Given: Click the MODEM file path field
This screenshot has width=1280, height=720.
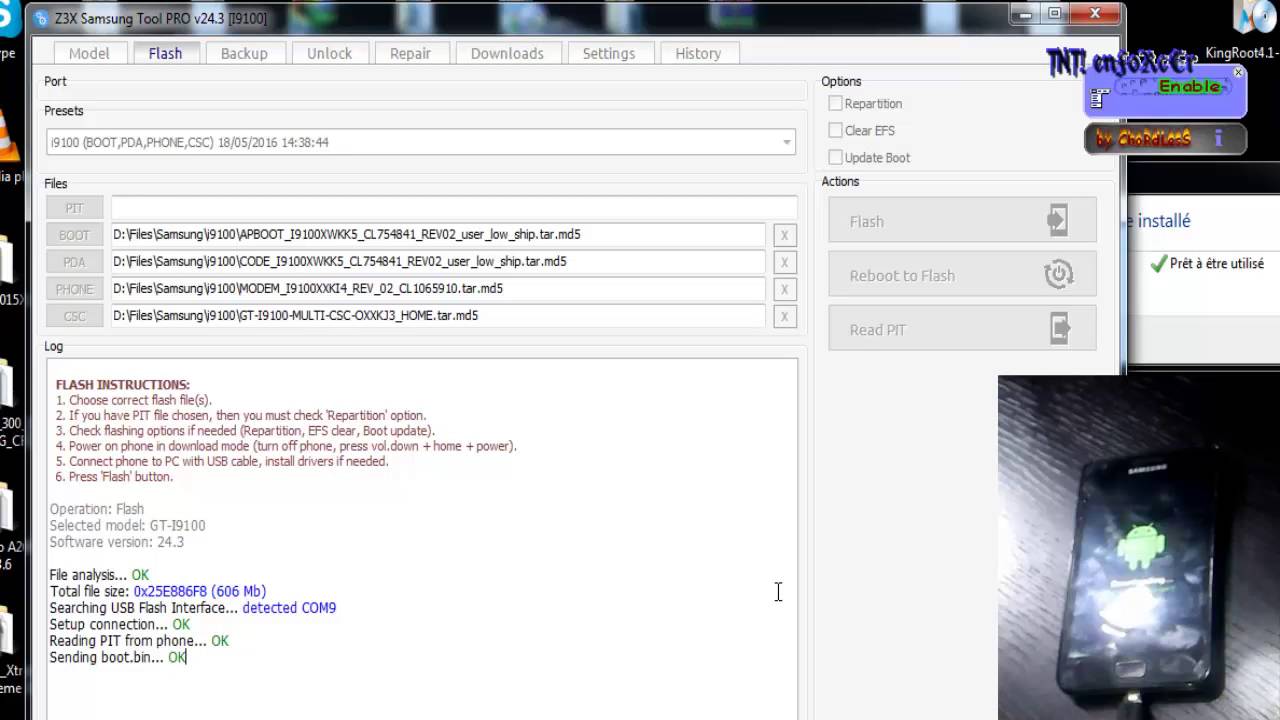Looking at the screenshot, I should [438, 288].
